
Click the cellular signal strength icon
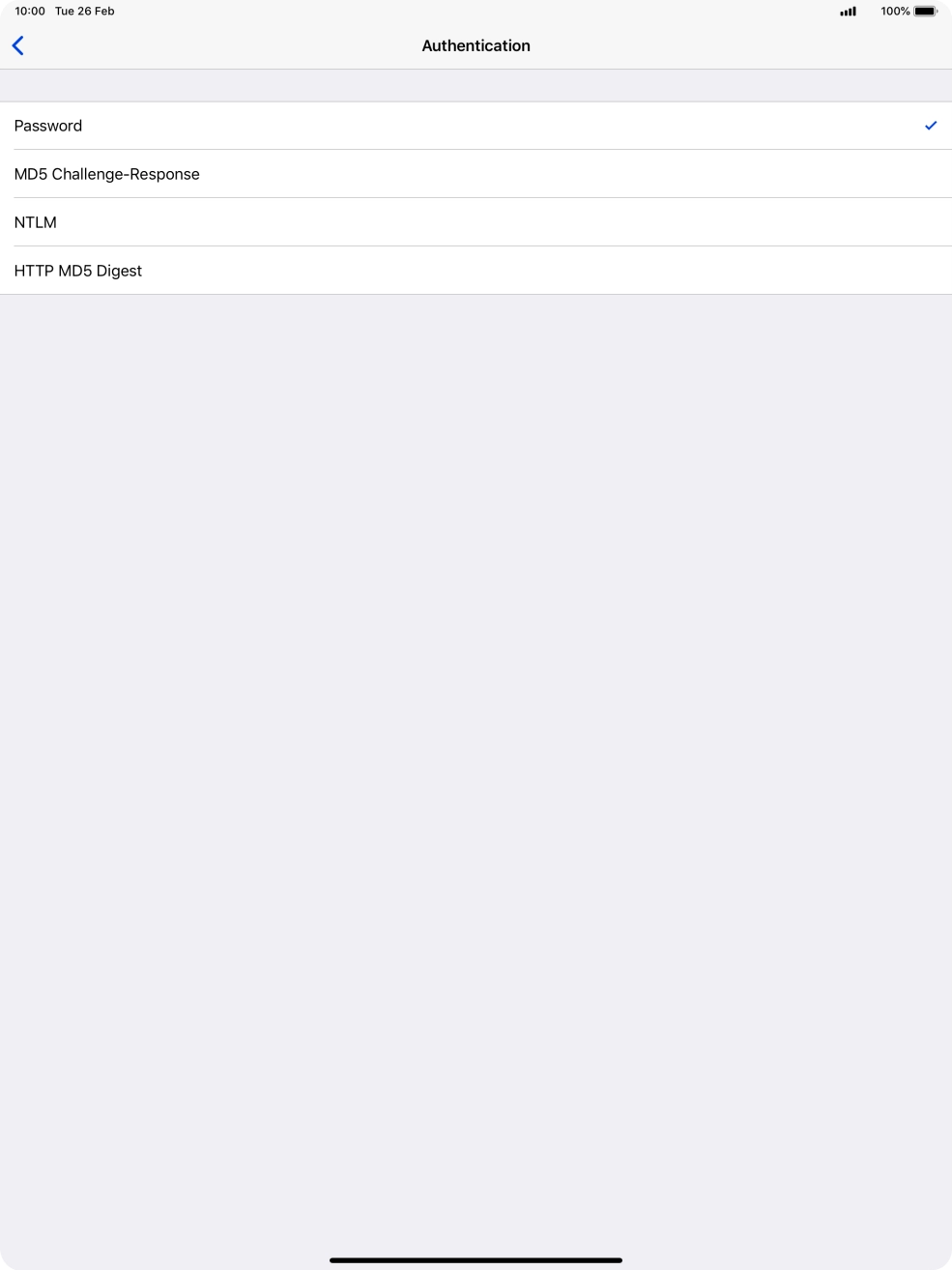pyautogui.click(x=848, y=12)
